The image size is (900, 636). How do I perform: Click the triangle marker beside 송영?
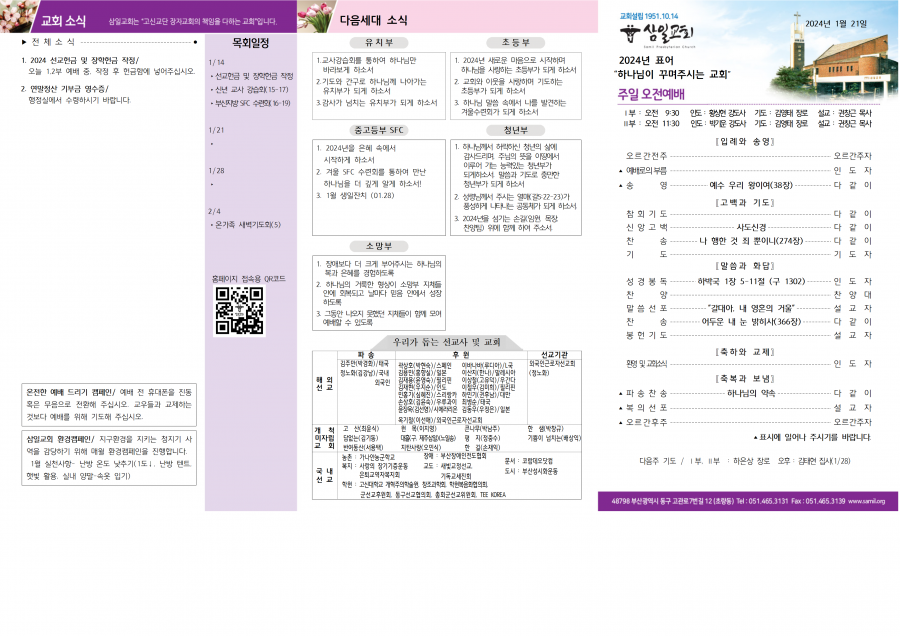point(620,186)
